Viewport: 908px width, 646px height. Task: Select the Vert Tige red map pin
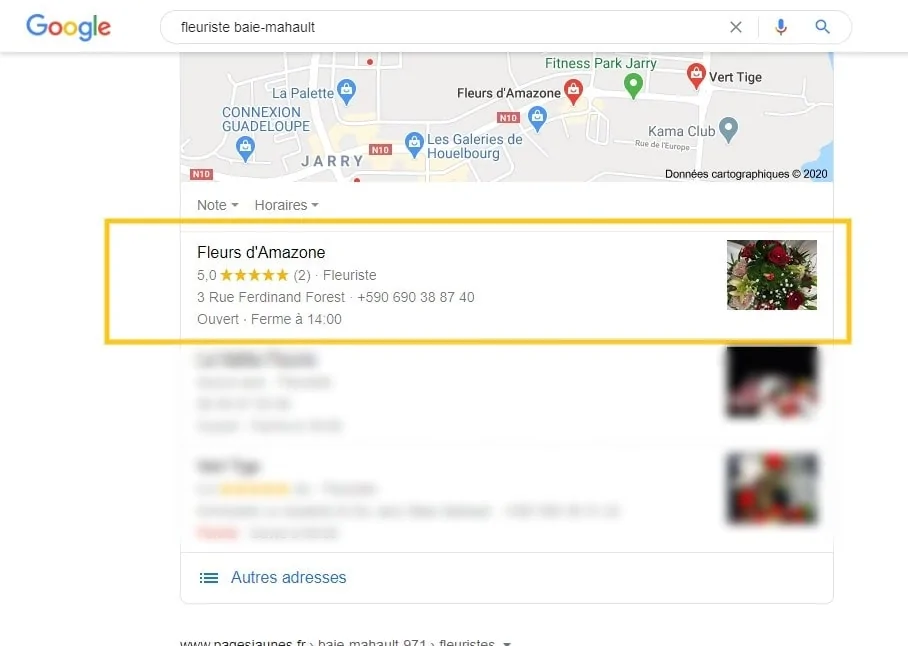(x=696, y=75)
